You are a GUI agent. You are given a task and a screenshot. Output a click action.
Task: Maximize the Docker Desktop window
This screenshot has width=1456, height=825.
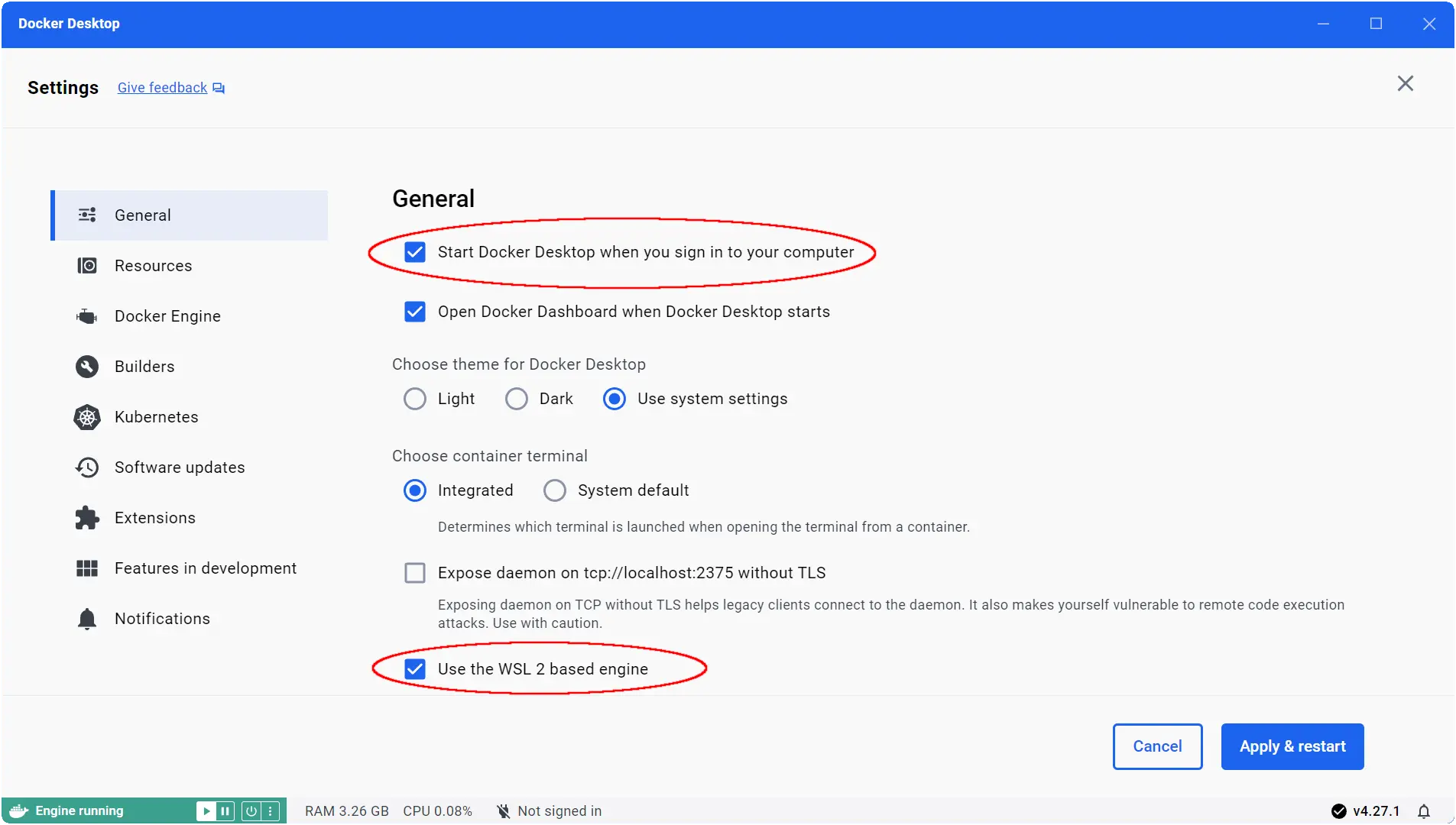coord(1376,24)
